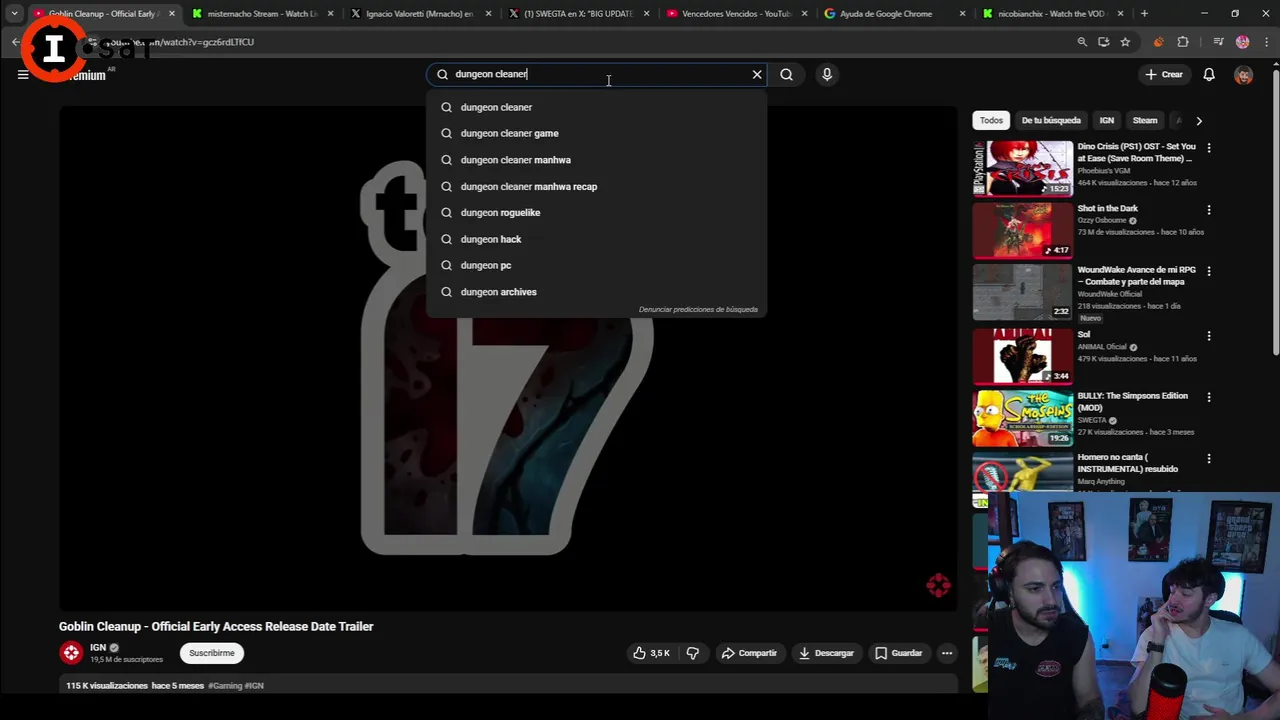Screen dimensions: 1280x720
Task: Click the IGN channel avatar
Action: coord(71,653)
